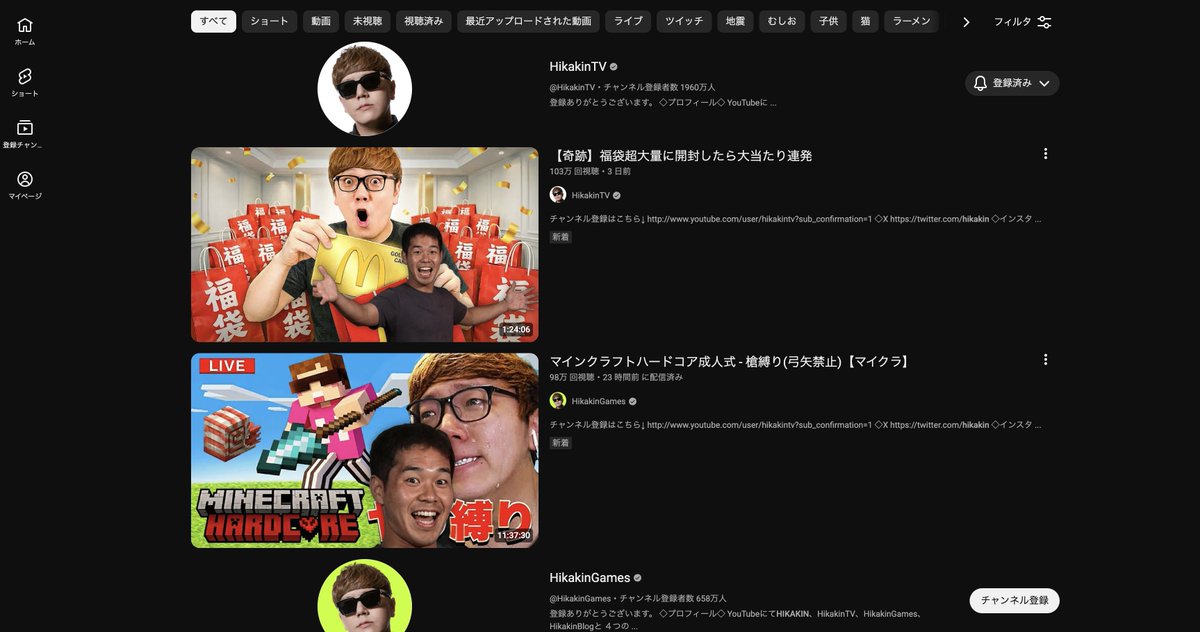Click the verified badge next to HikakinTV
The width and height of the screenshot is (1200, 632).
612,65
